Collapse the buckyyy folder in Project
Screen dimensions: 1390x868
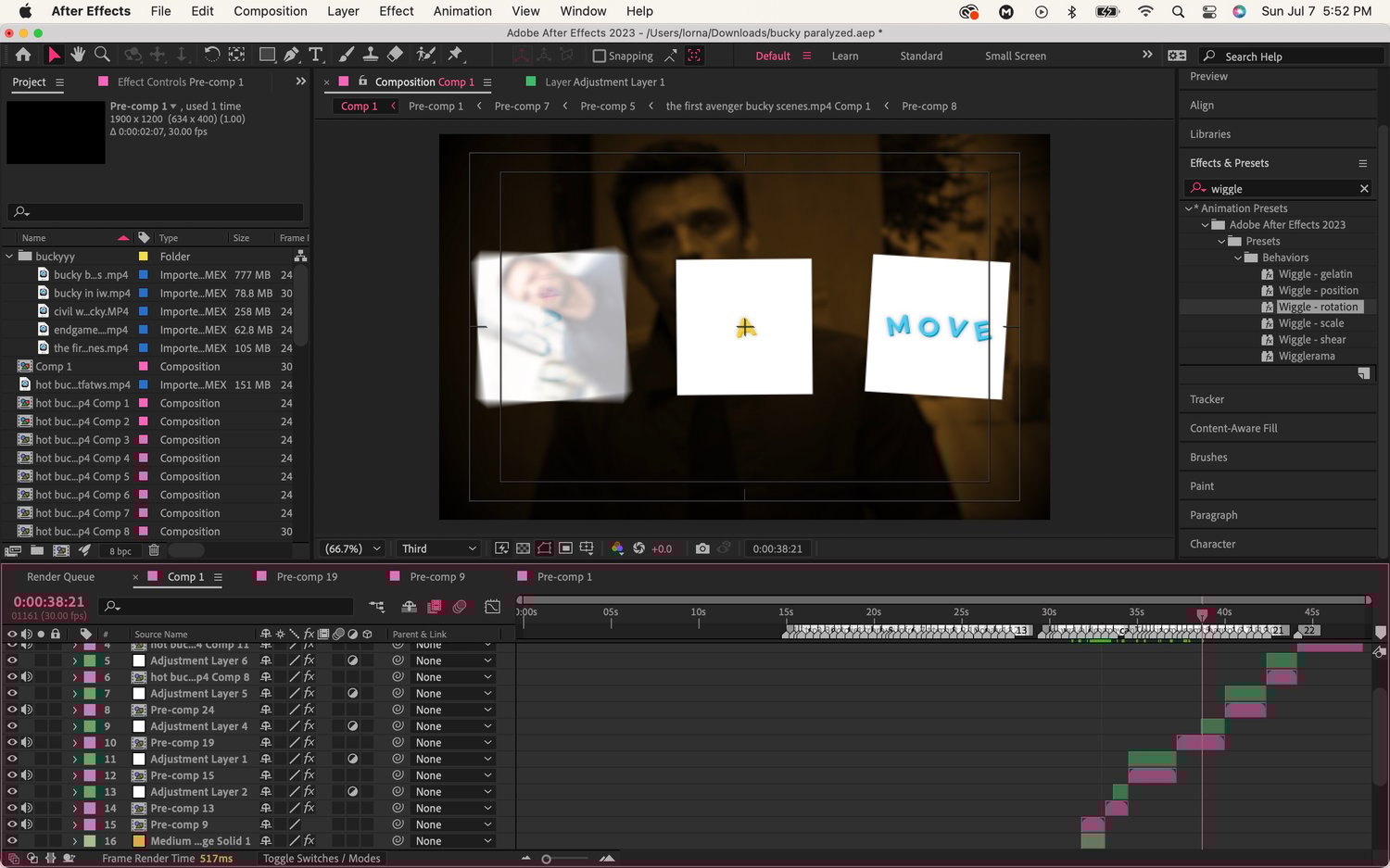point(9,256)
